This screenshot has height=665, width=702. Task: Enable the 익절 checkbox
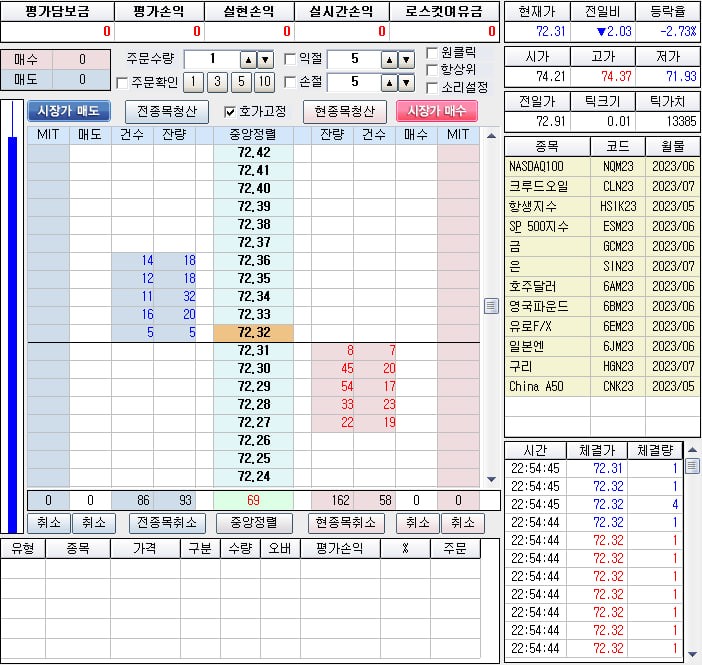290,59
